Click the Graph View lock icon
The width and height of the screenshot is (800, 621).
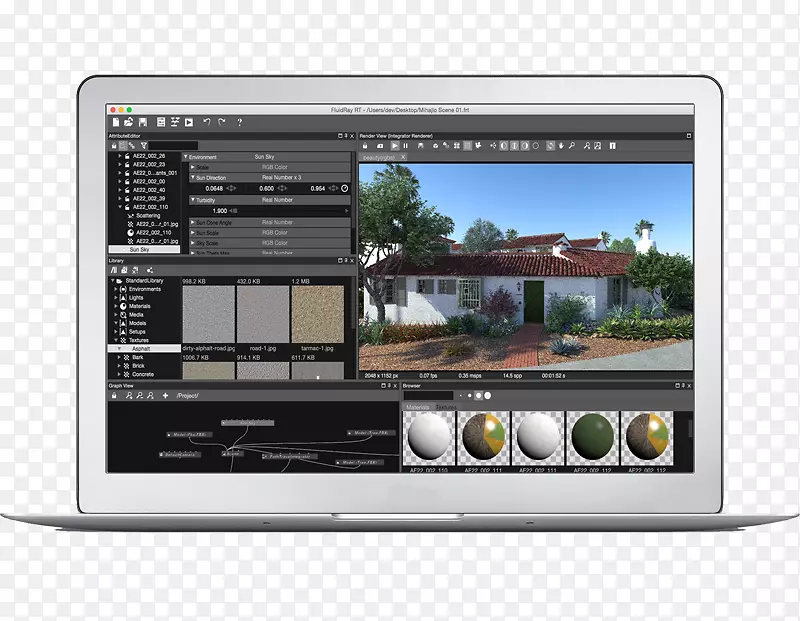tap(114, 395)
